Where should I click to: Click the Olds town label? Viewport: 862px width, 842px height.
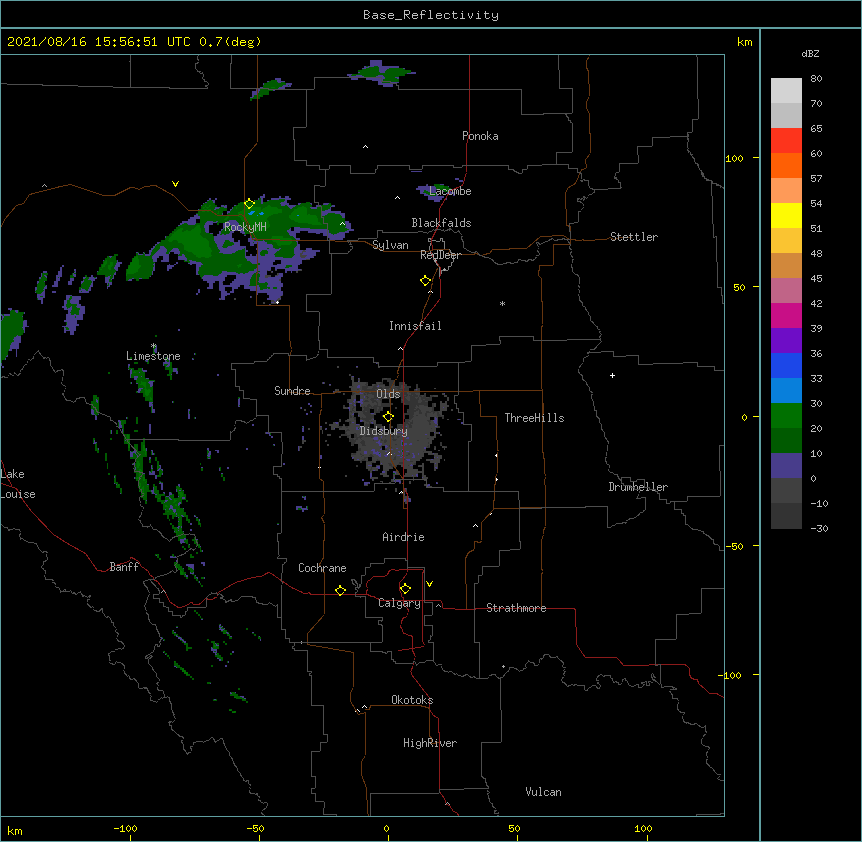click(x=388, y=394)
